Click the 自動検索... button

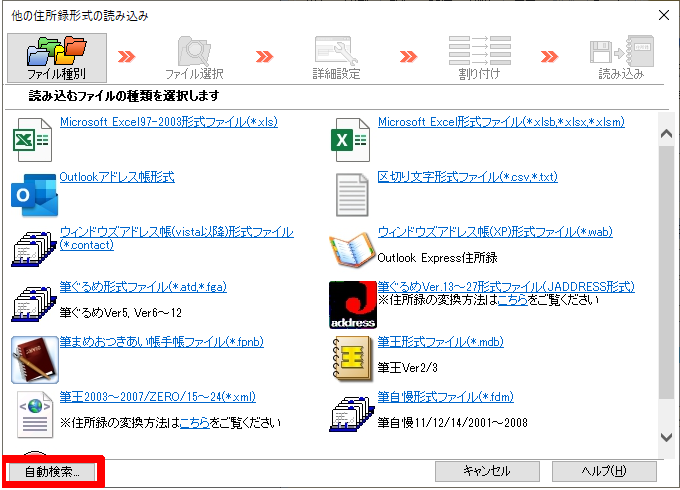52,471
